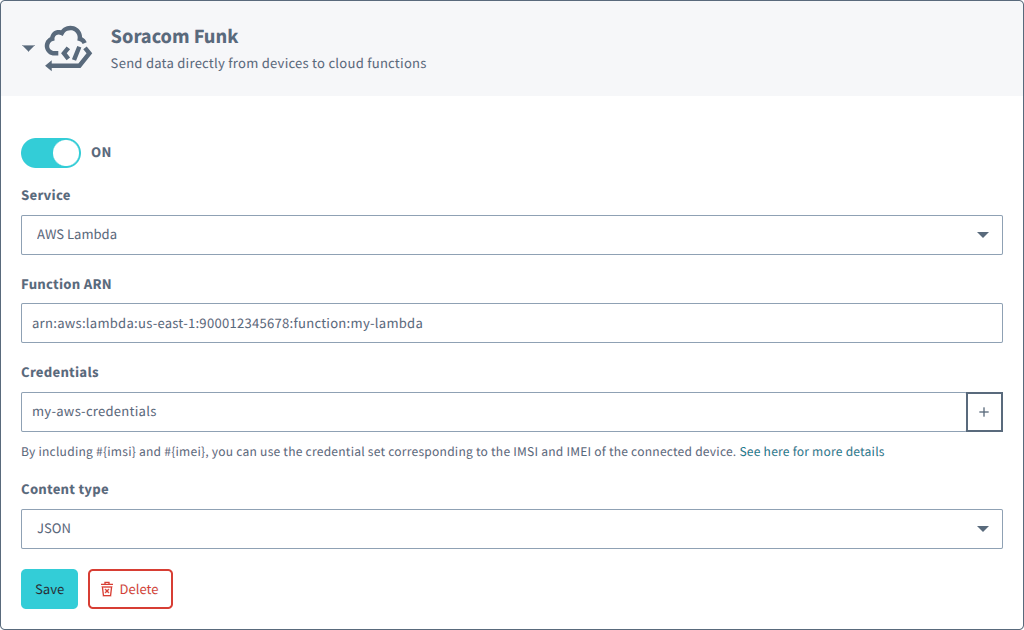Enable the teal on/off slider control
The height and width of the screenshot is (630, 1024).
pyautogui.click(x=50, y=152)
